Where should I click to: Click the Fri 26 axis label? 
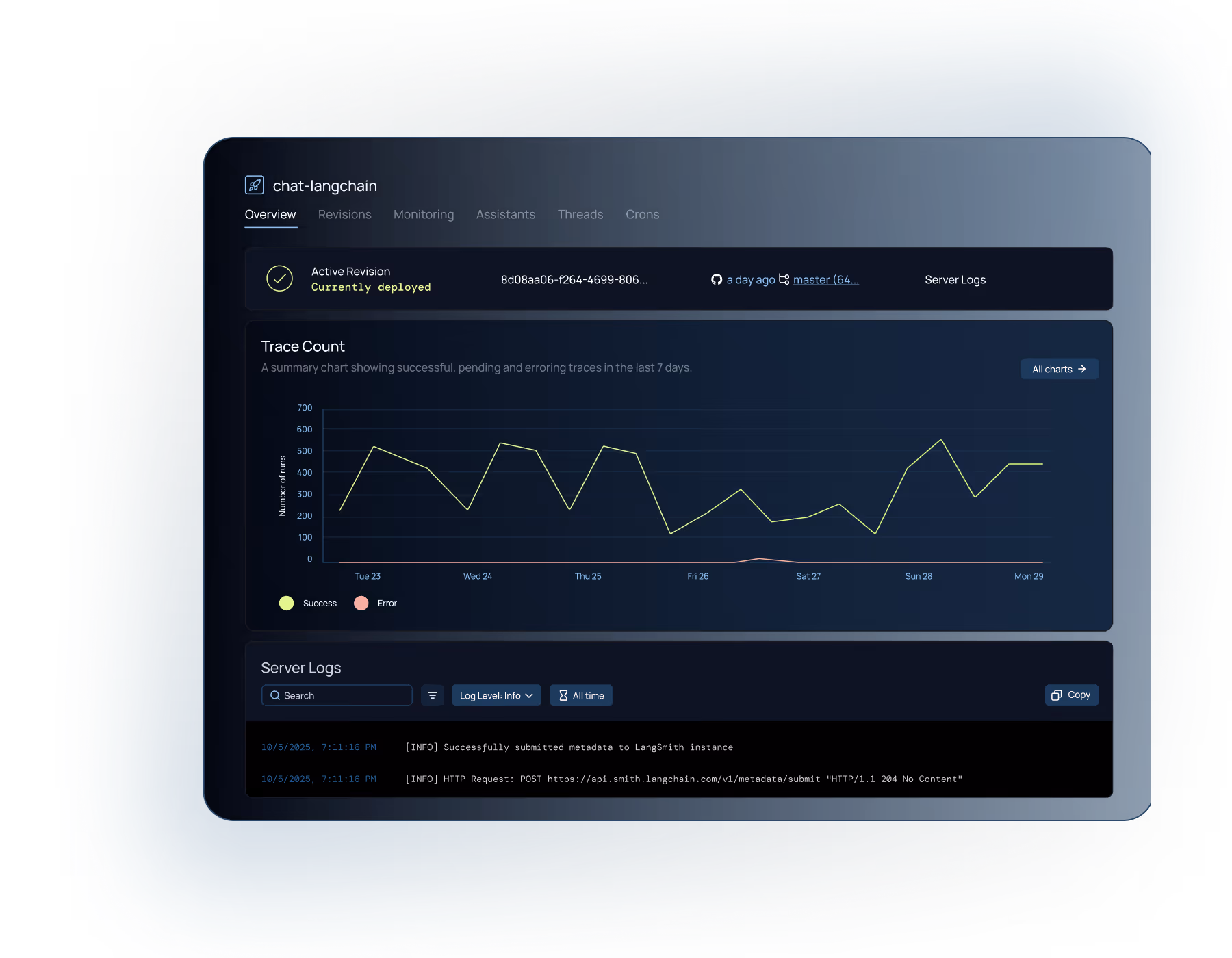coord(698,576)
